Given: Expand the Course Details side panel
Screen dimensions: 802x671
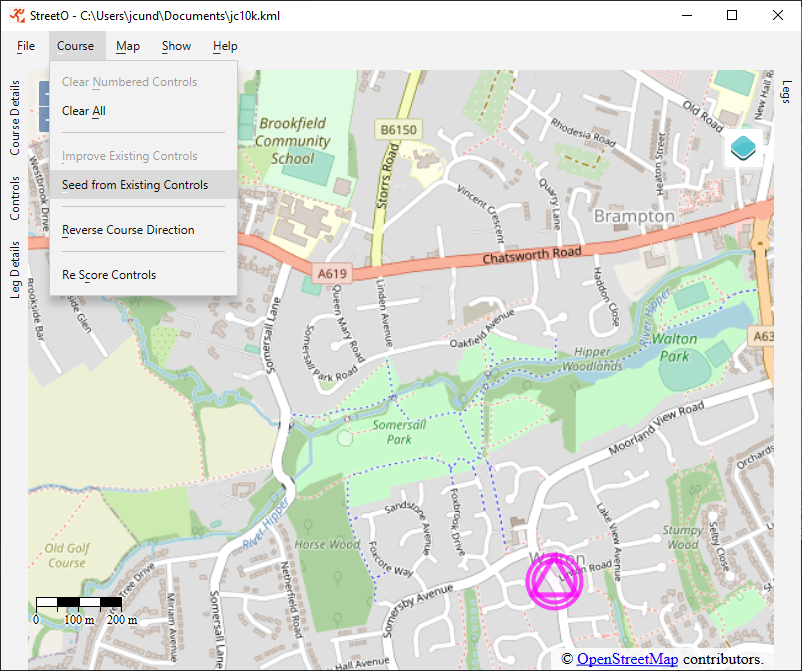Looking at the screenshot, I should click(15, 118).
